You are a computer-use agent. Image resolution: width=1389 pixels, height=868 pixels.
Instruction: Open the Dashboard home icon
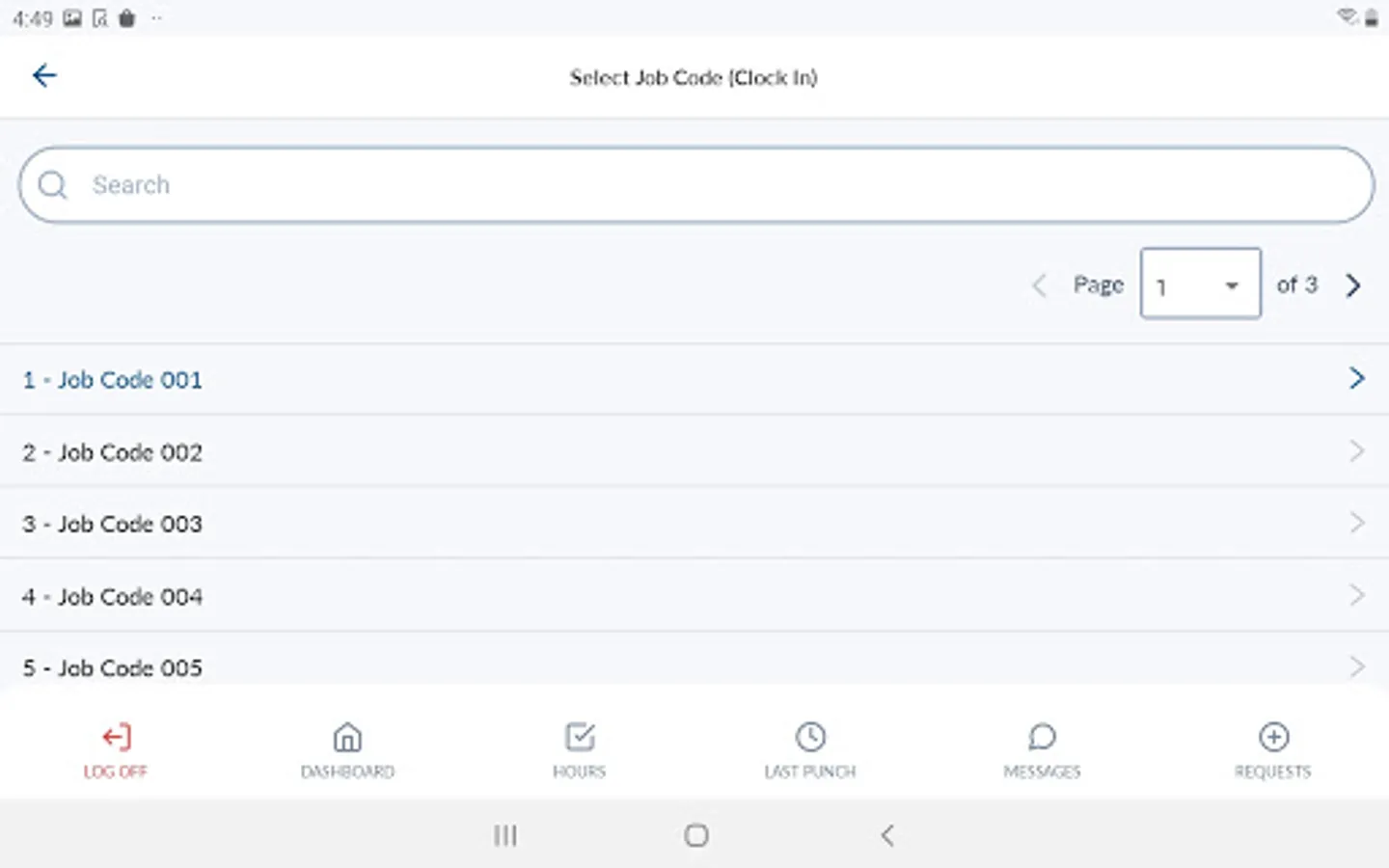pos(347,738)
